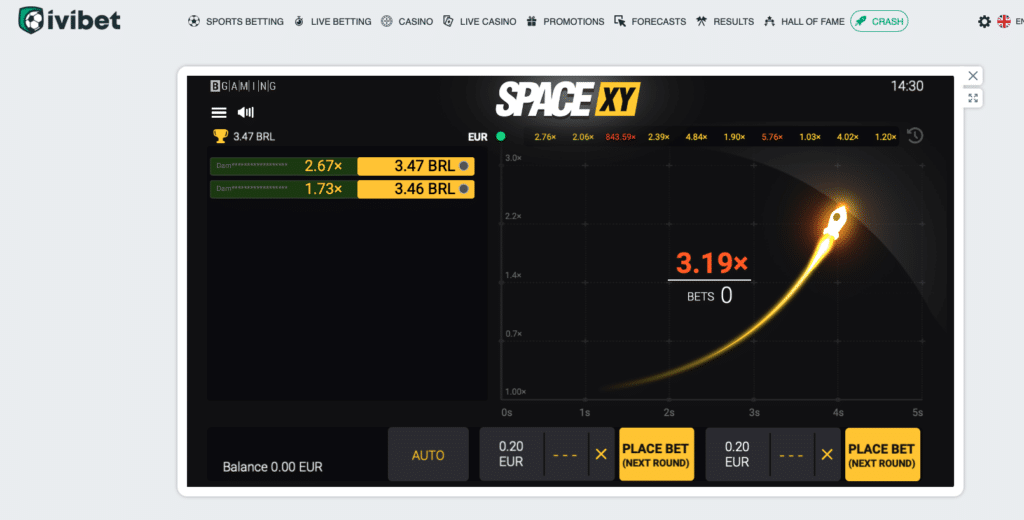This screenshot has height=520, width=1024.
Task: Click history result 1.03×
Action: (810, 137)
